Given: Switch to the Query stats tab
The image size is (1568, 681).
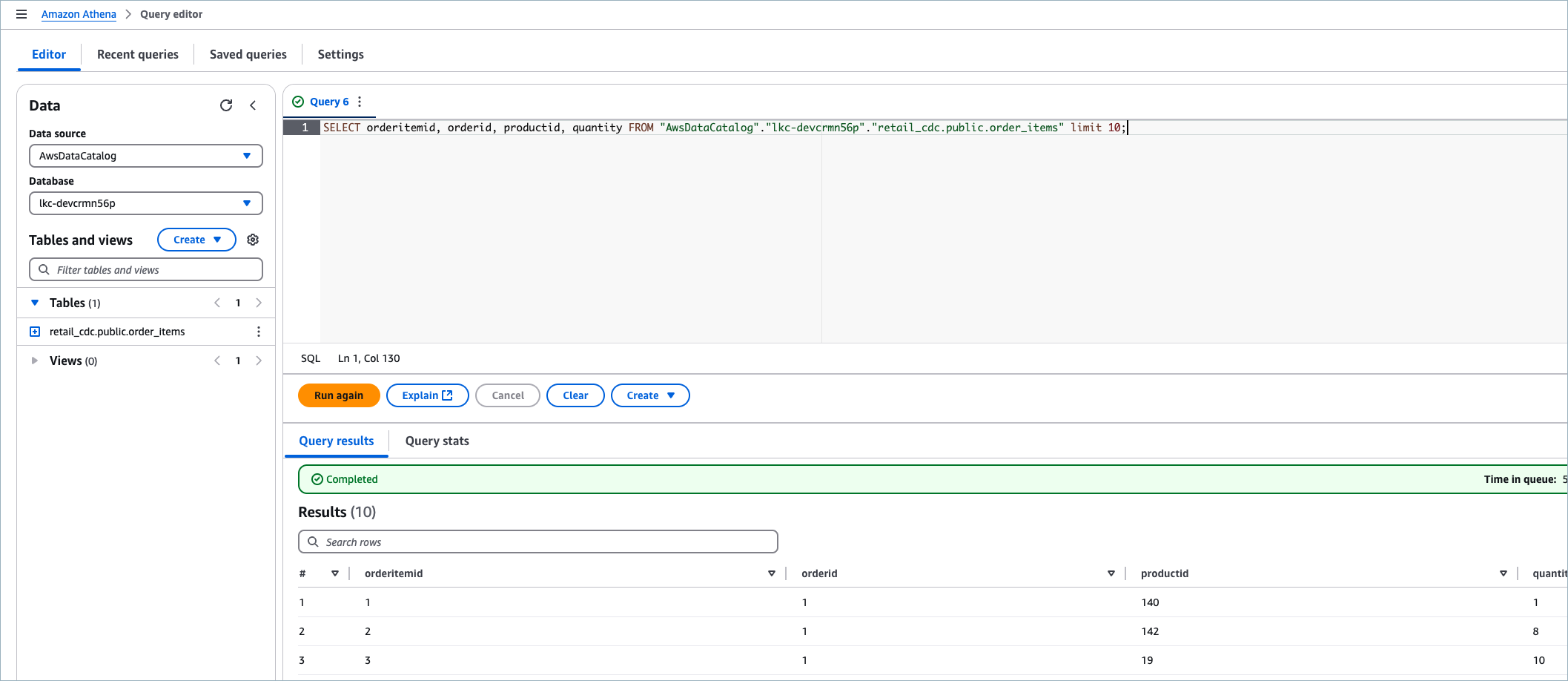Looking at the screenshot, I should [437, 441].
